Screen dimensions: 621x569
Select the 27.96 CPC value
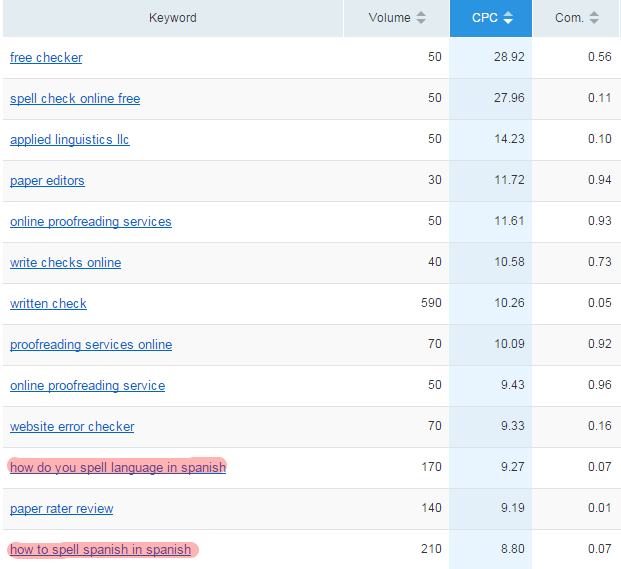509,98
